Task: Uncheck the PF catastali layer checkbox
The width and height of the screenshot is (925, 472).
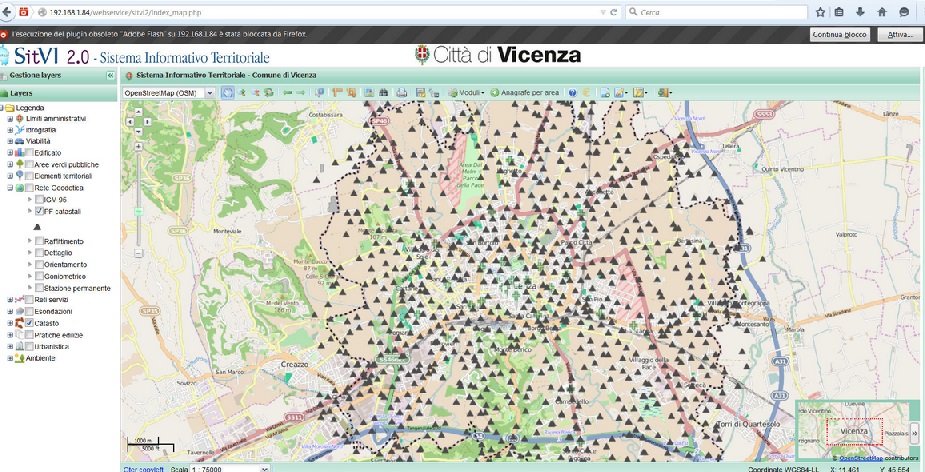Action: pos(38,213)
